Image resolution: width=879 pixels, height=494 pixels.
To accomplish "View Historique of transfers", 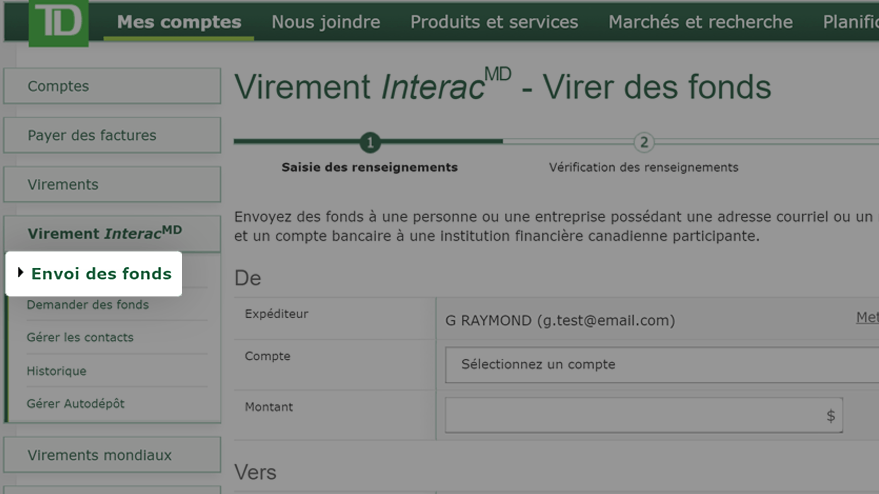I will pos(57,371).
